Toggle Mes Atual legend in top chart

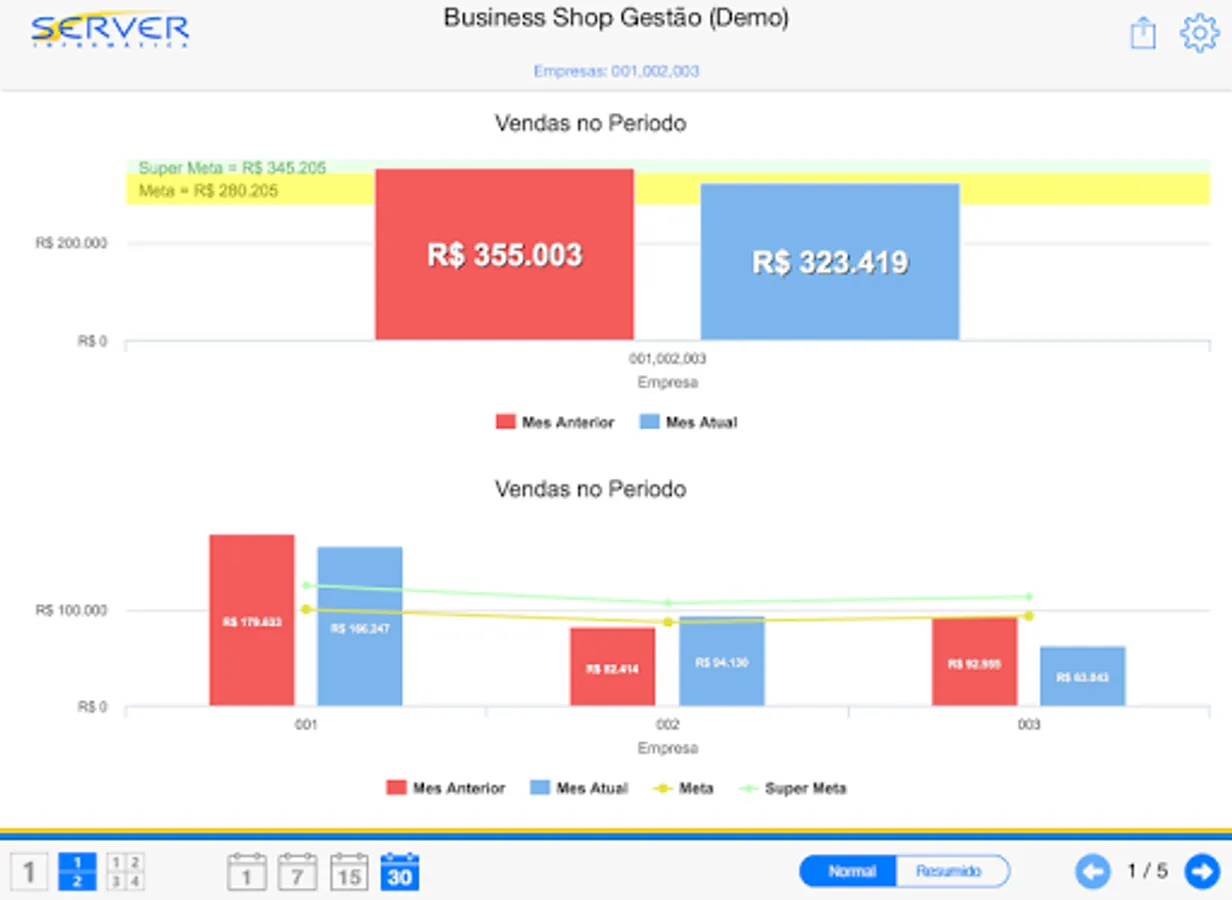pyautogui.click(x=688, y=422)
